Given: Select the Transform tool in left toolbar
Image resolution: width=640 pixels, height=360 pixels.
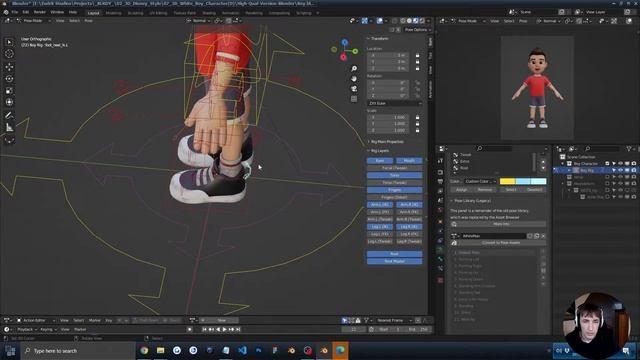Looking at the screenshot, I should point(9,102).
